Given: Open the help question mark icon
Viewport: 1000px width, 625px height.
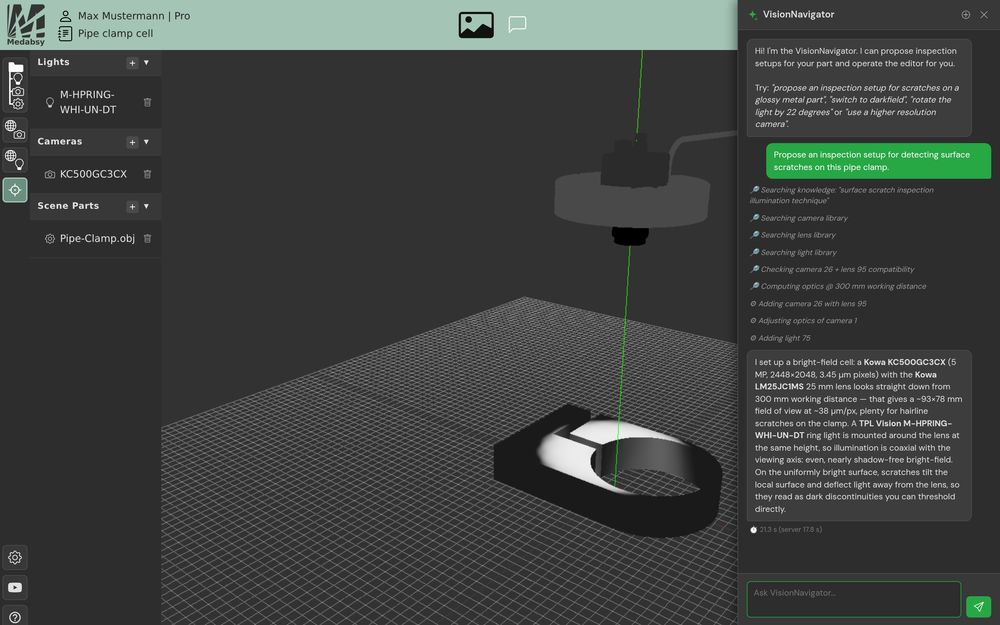Looking at the screenshot, I should (15, 617).
